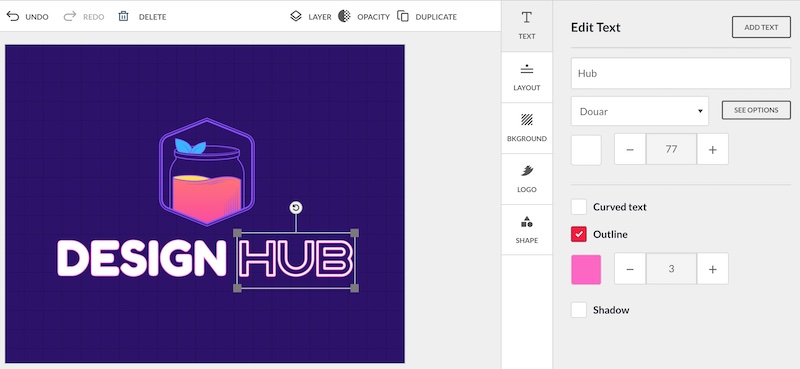Image resolution: width=800 pixels, height=369 pixels.
Task: Open the Shape sidebar panel
Action: 527,230
